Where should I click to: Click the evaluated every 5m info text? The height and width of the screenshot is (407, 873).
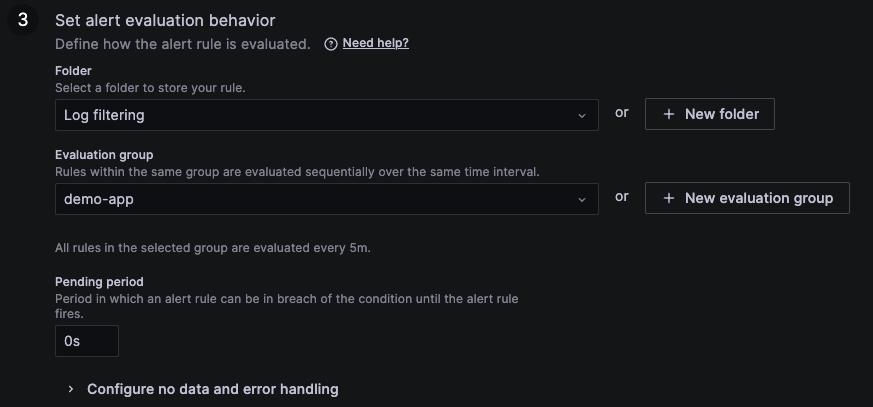(x=212, y=247)
